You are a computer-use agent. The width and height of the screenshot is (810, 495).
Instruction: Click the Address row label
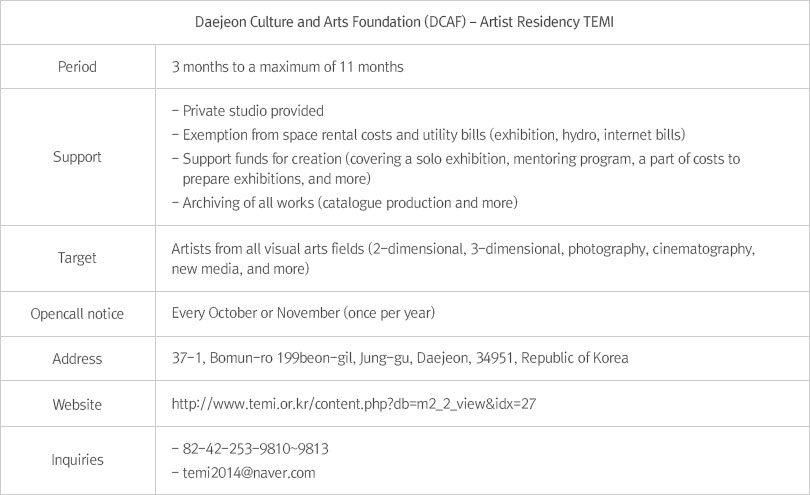(77, 359)
